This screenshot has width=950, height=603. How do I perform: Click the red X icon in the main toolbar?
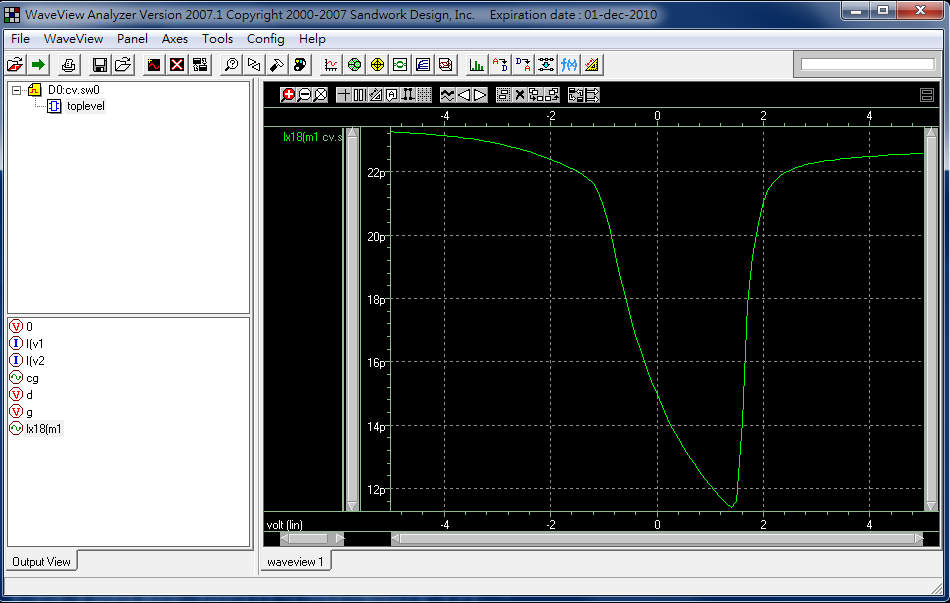point(177,65)
